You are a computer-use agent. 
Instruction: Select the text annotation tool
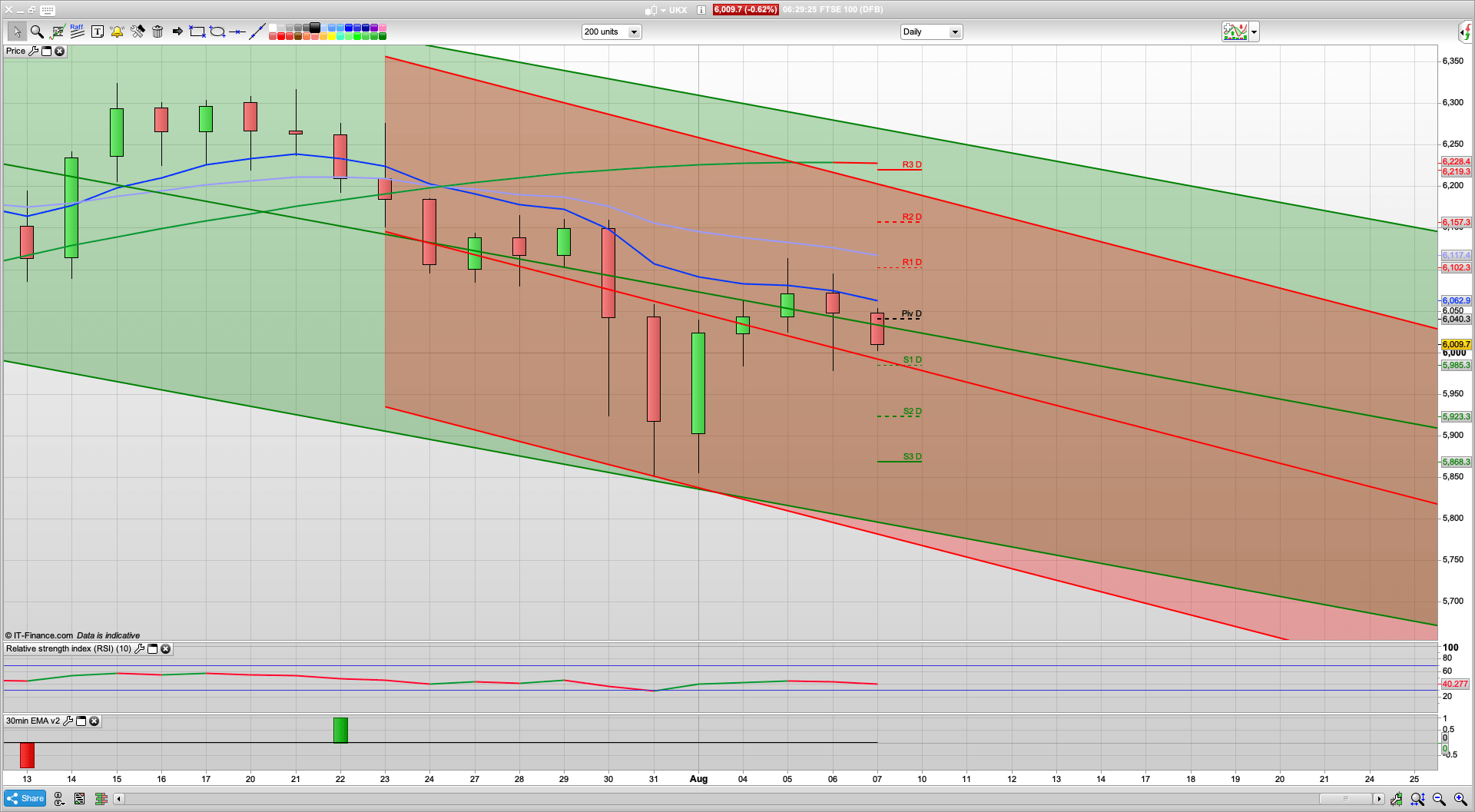pyautogui.click(x=98, y=31)
